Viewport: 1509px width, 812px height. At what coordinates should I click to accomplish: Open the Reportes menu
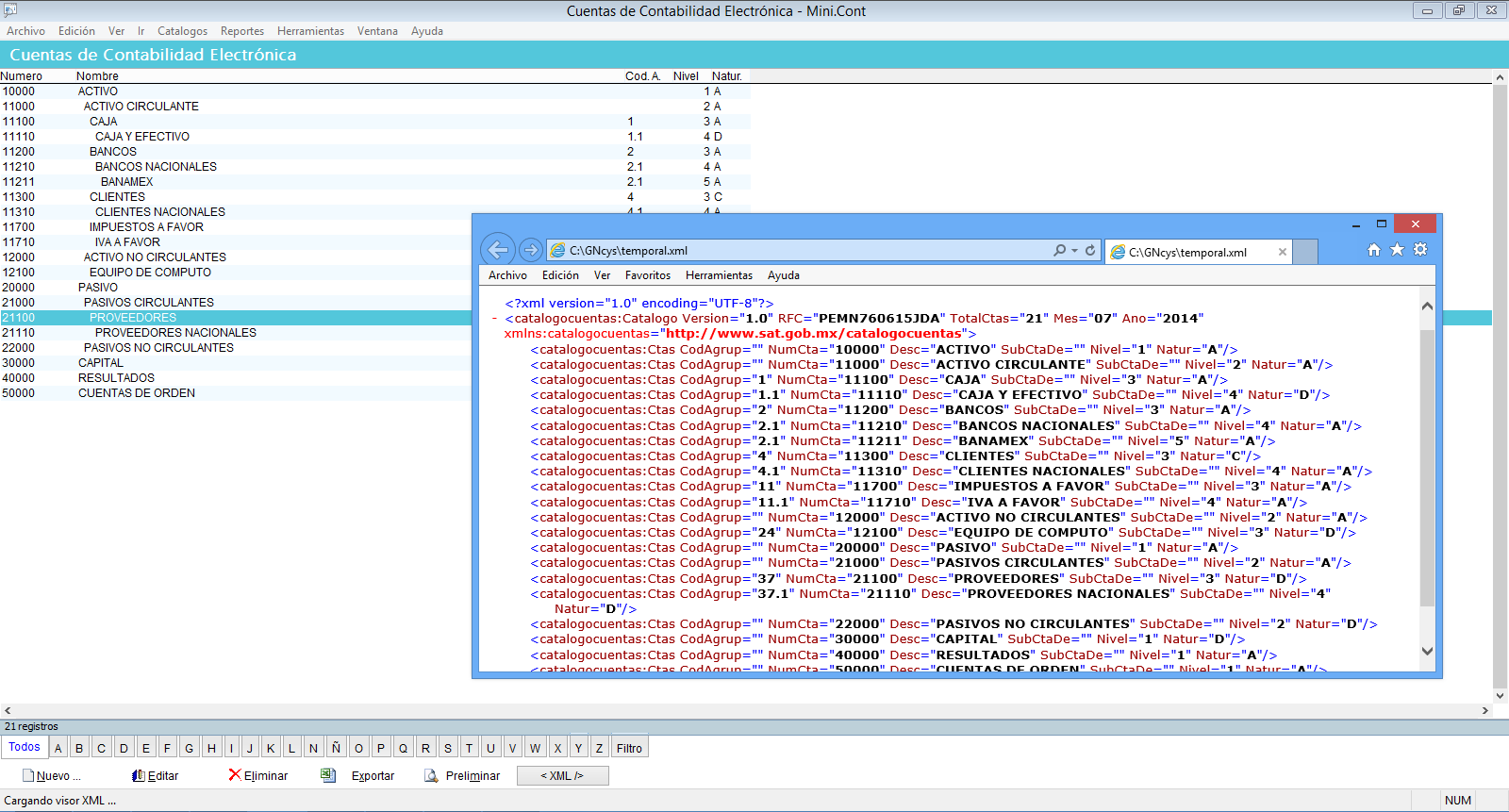[x=242, y=31]
